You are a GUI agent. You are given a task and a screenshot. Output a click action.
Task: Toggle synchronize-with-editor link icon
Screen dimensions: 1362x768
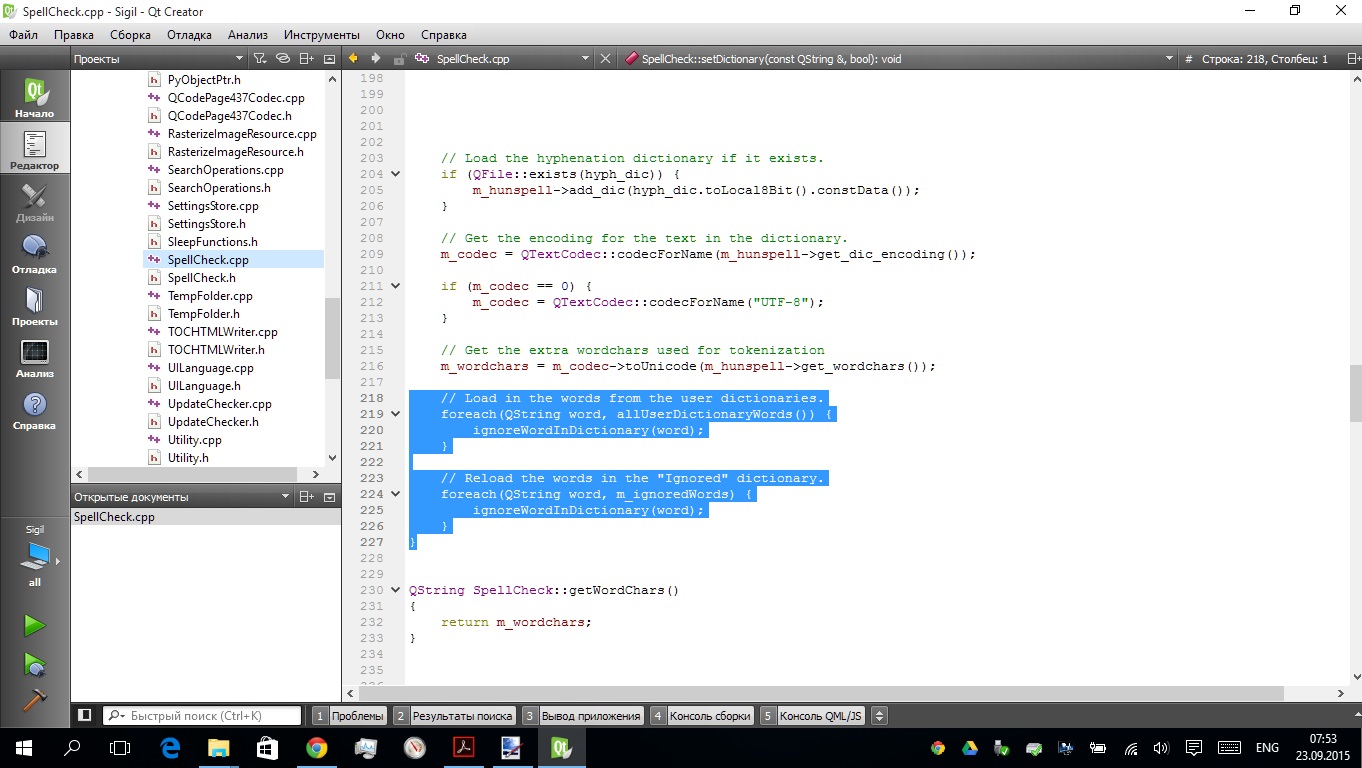pyautogui.click(x=283, y=59)
